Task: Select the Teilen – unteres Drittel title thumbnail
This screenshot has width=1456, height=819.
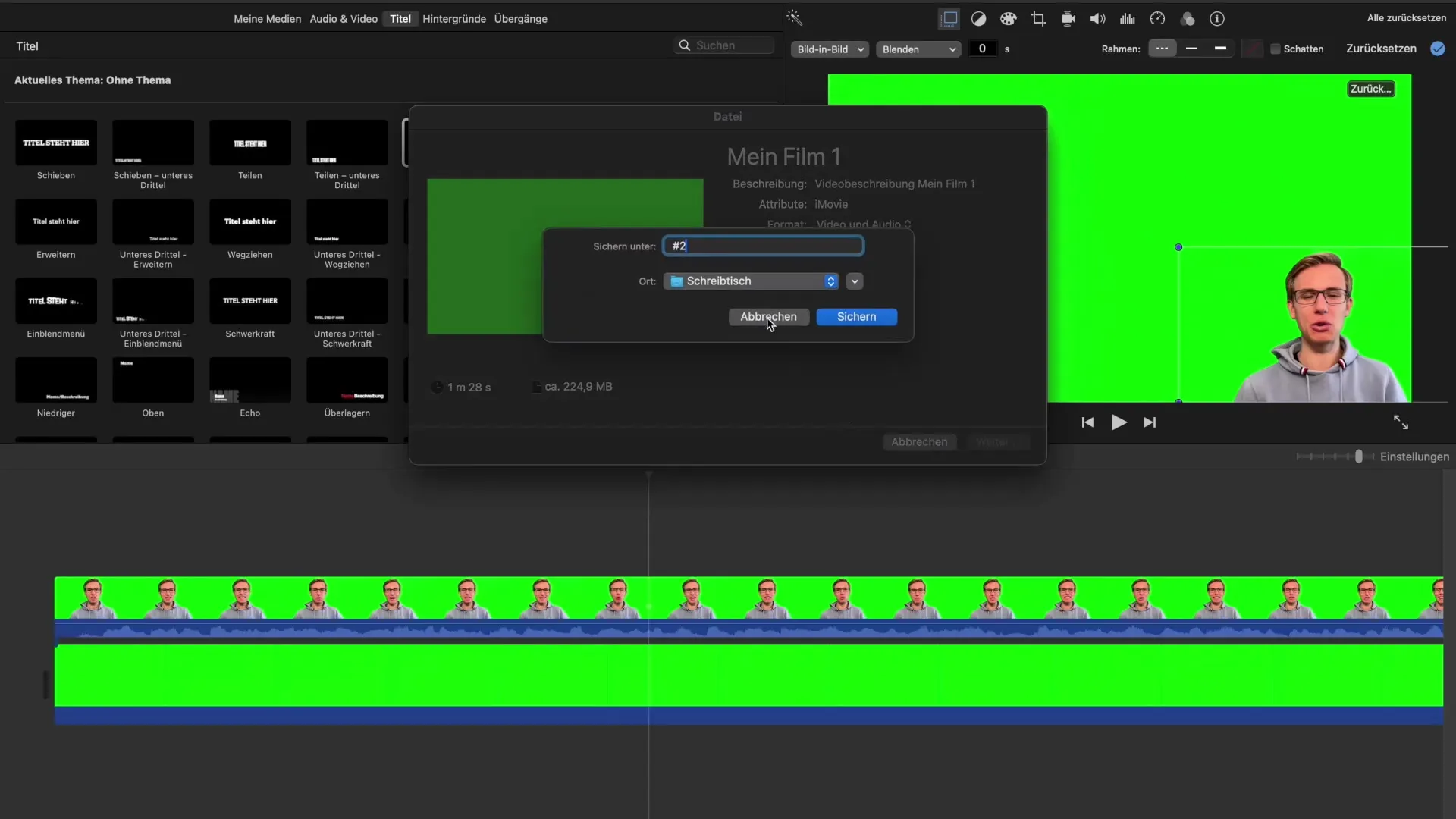Action: 347,143
